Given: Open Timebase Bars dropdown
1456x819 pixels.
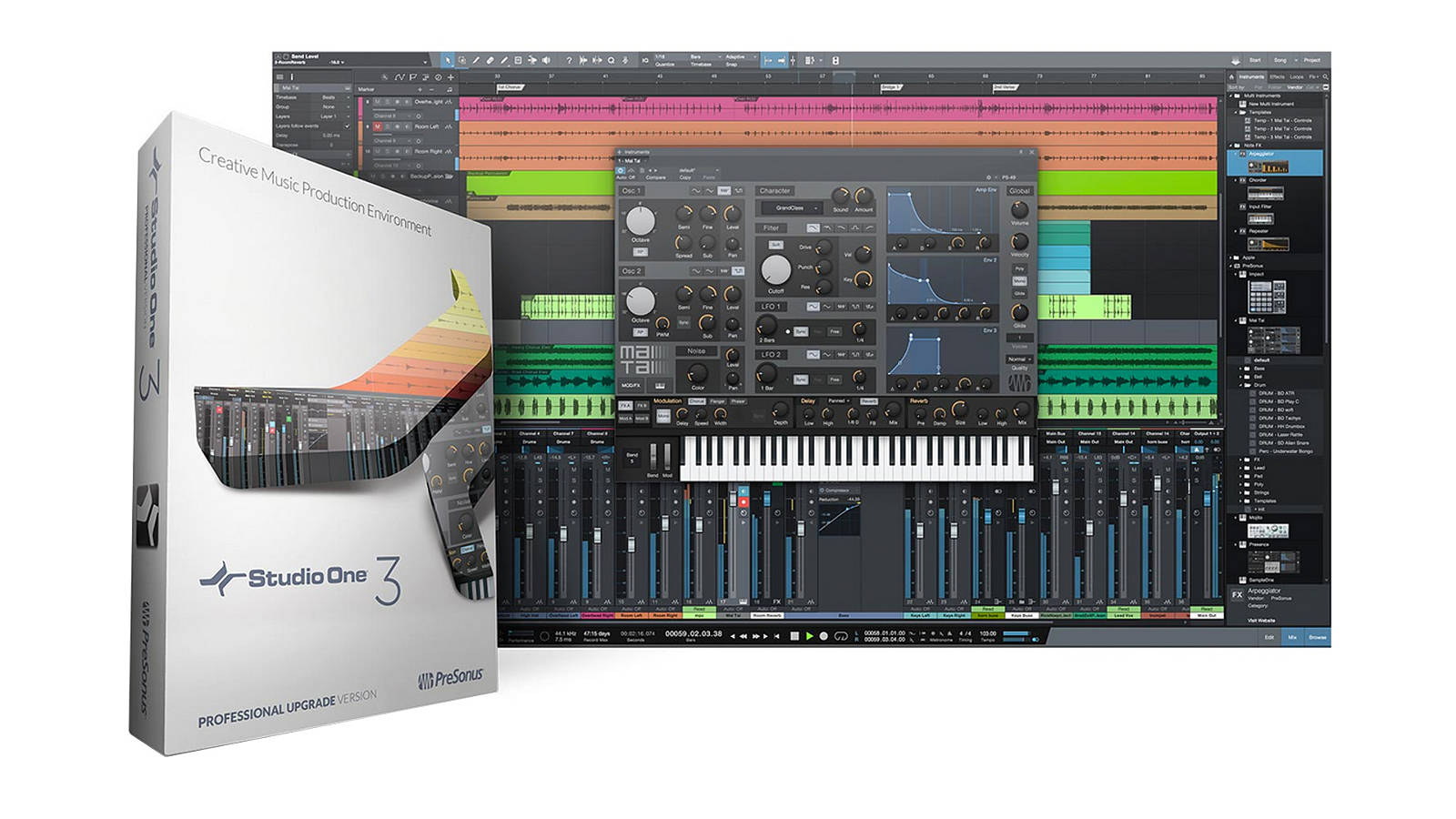Looking at the screenshot, I should coord(705,56).
